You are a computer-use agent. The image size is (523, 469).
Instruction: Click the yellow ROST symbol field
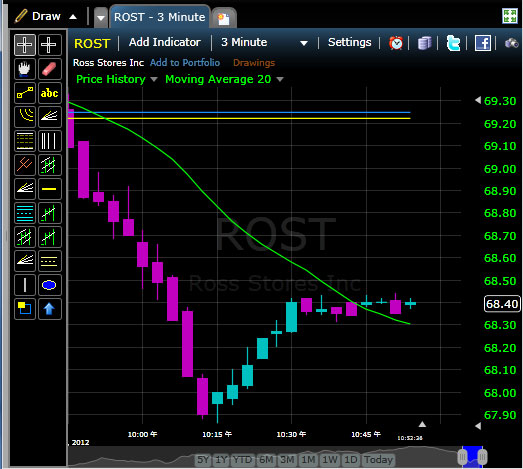92,44
